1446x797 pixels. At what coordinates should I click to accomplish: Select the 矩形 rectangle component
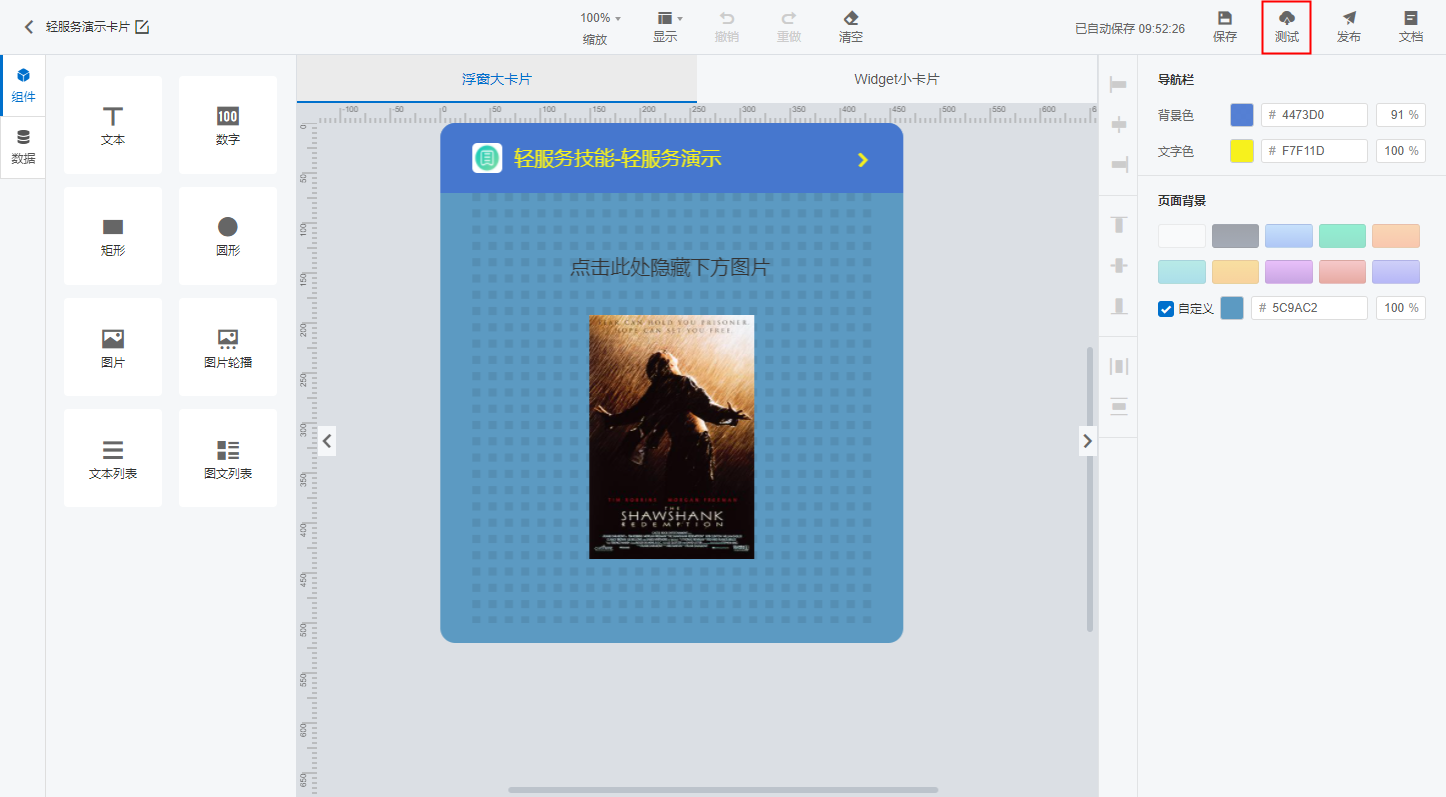(x=113, y=236)
